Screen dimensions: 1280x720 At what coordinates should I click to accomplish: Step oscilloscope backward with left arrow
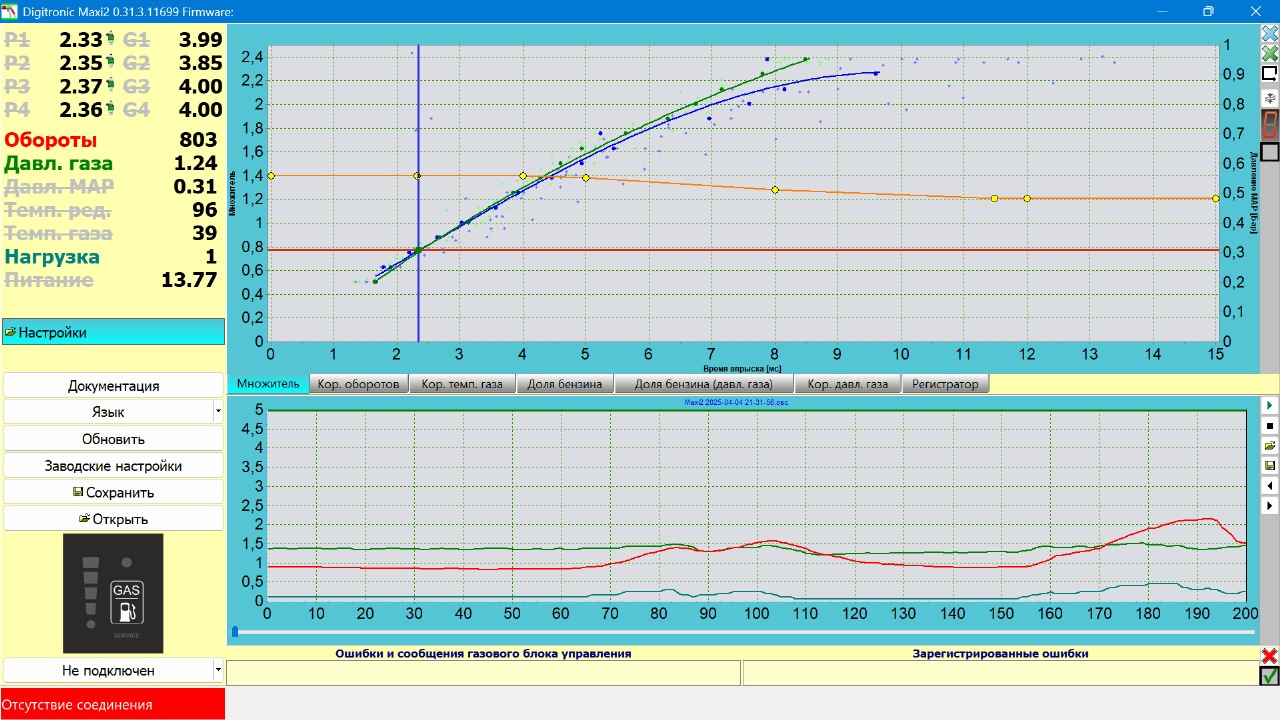(x=1270, y=486)
